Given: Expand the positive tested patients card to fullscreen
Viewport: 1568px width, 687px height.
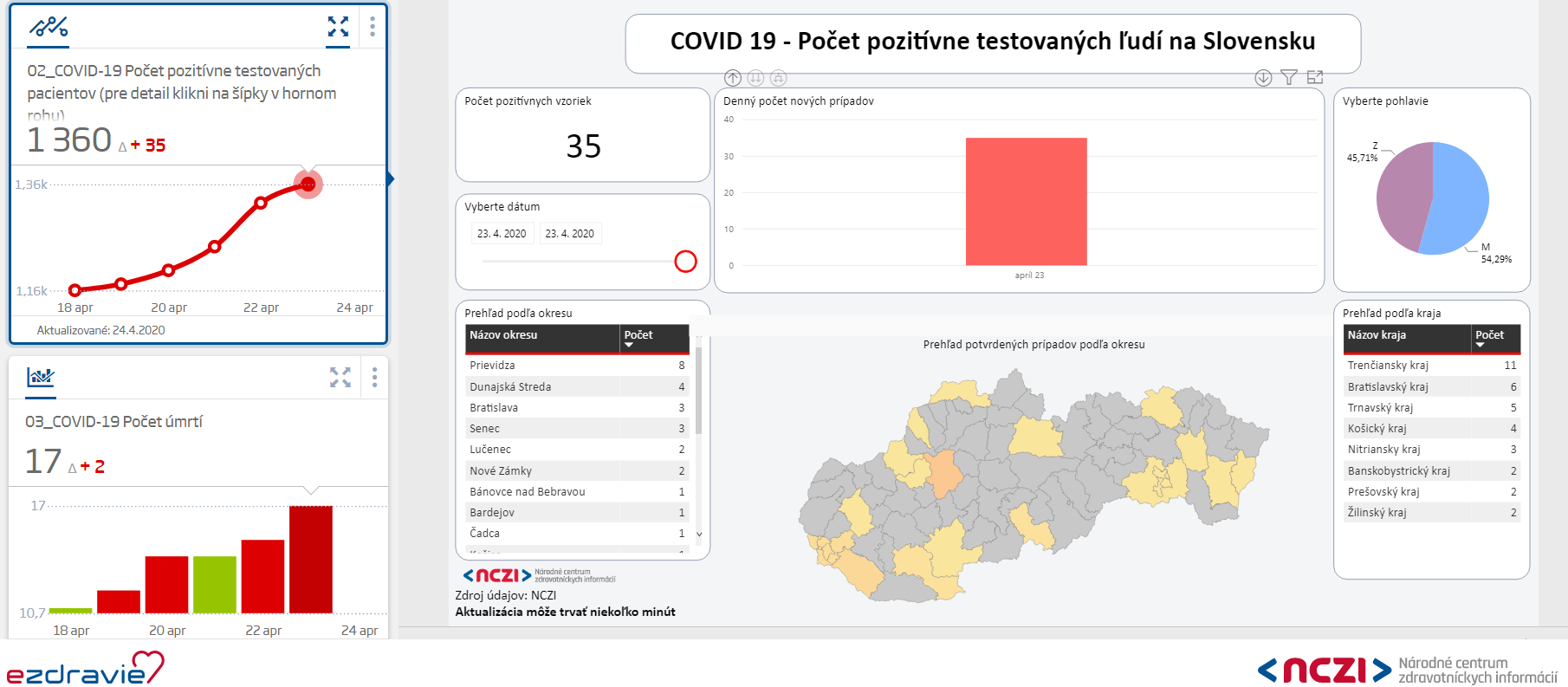Looking at the screenshot, I should pyautogui.click(x=338, y=27).
